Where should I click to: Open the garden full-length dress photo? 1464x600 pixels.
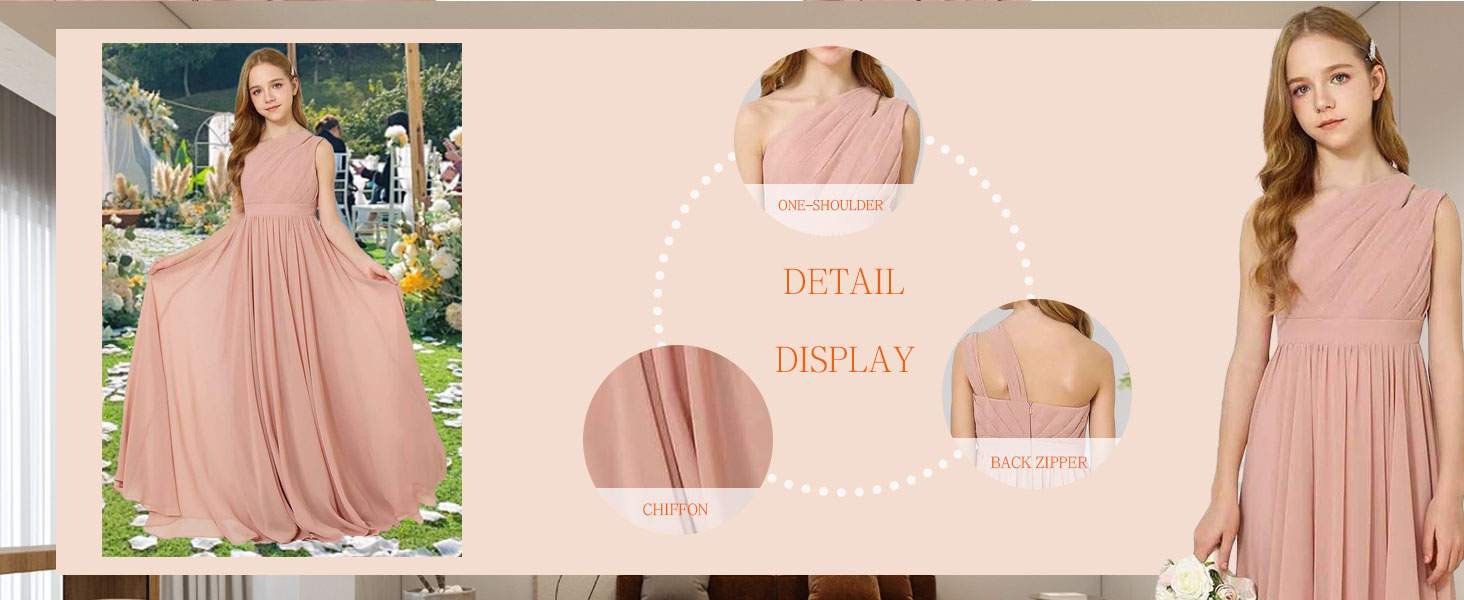pos(282,299)
